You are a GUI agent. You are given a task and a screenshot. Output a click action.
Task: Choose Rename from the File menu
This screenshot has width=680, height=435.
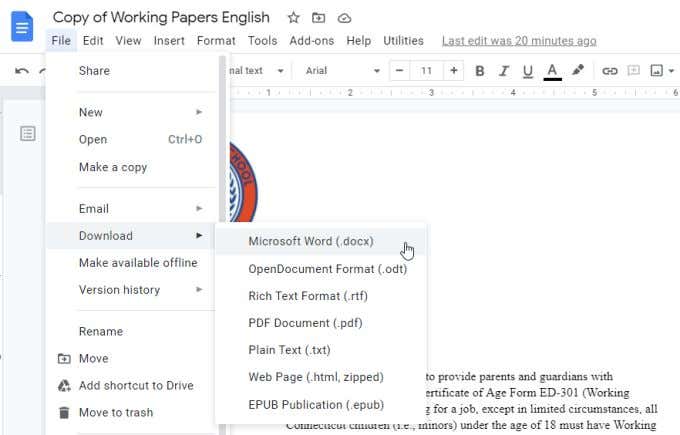tap(131, 331)
